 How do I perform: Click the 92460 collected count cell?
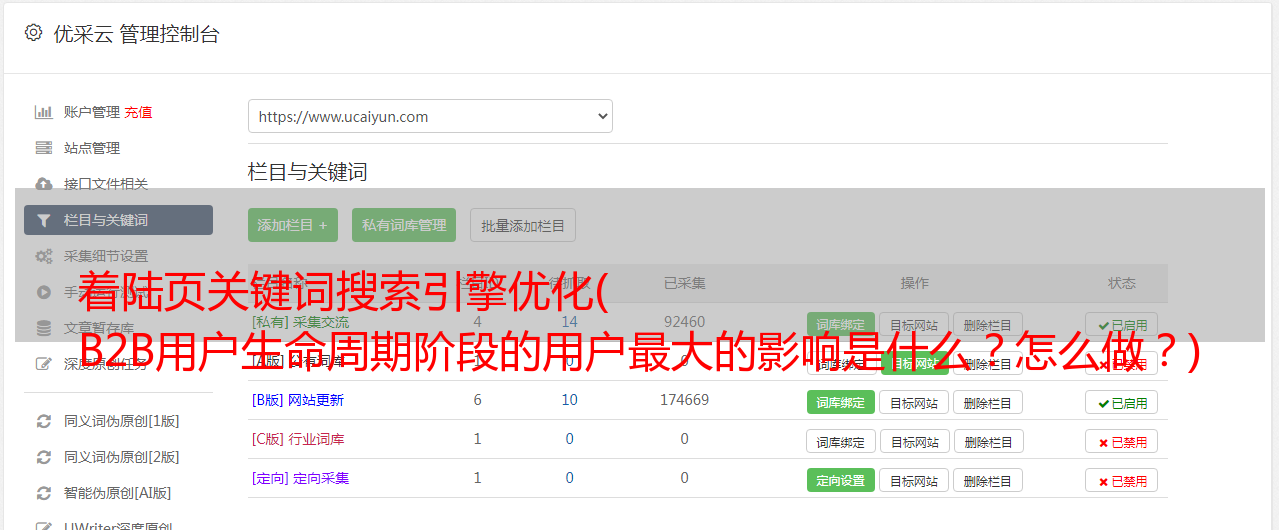click(684, 322)
